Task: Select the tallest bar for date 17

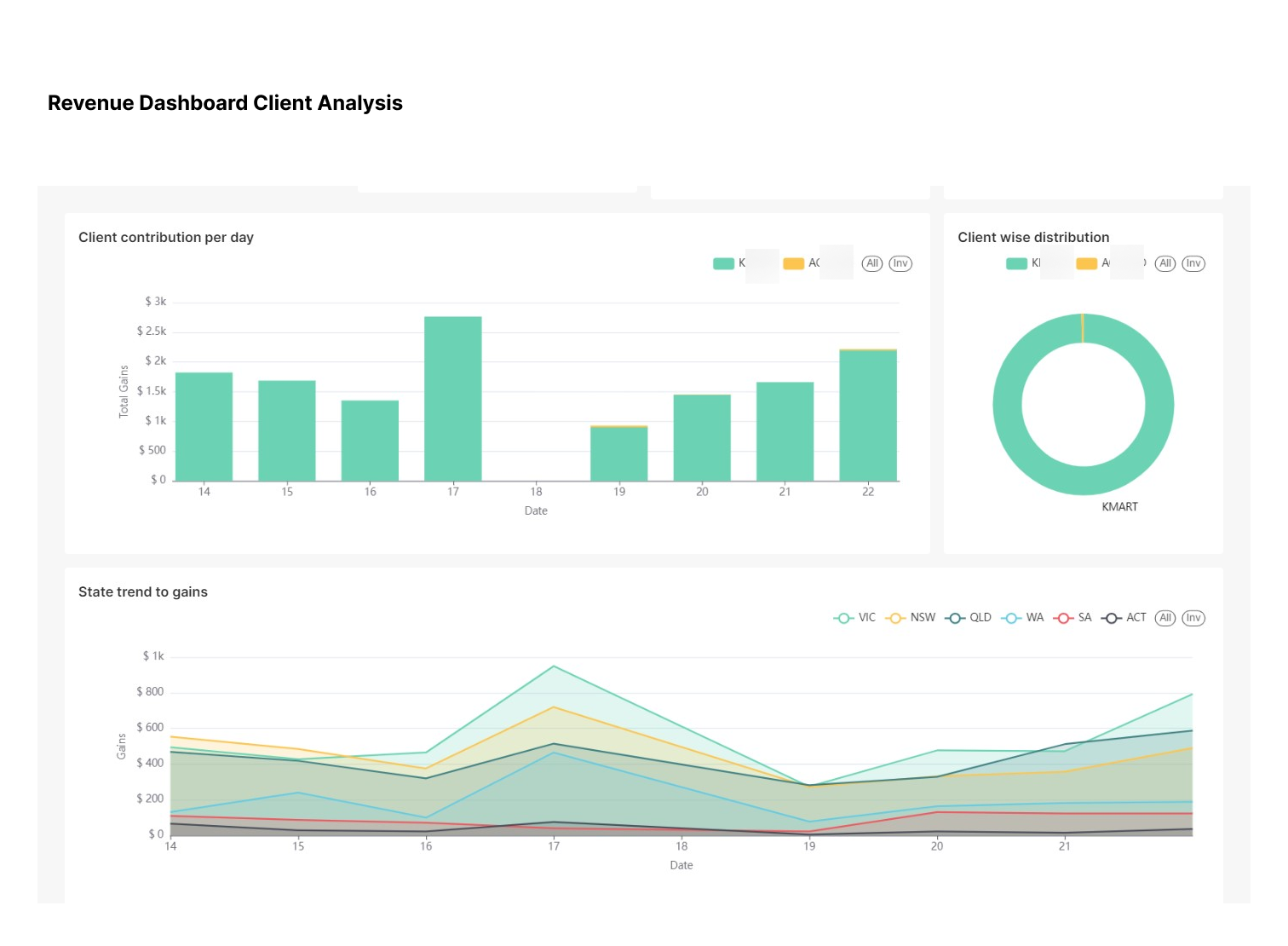Action: [453, 399]
